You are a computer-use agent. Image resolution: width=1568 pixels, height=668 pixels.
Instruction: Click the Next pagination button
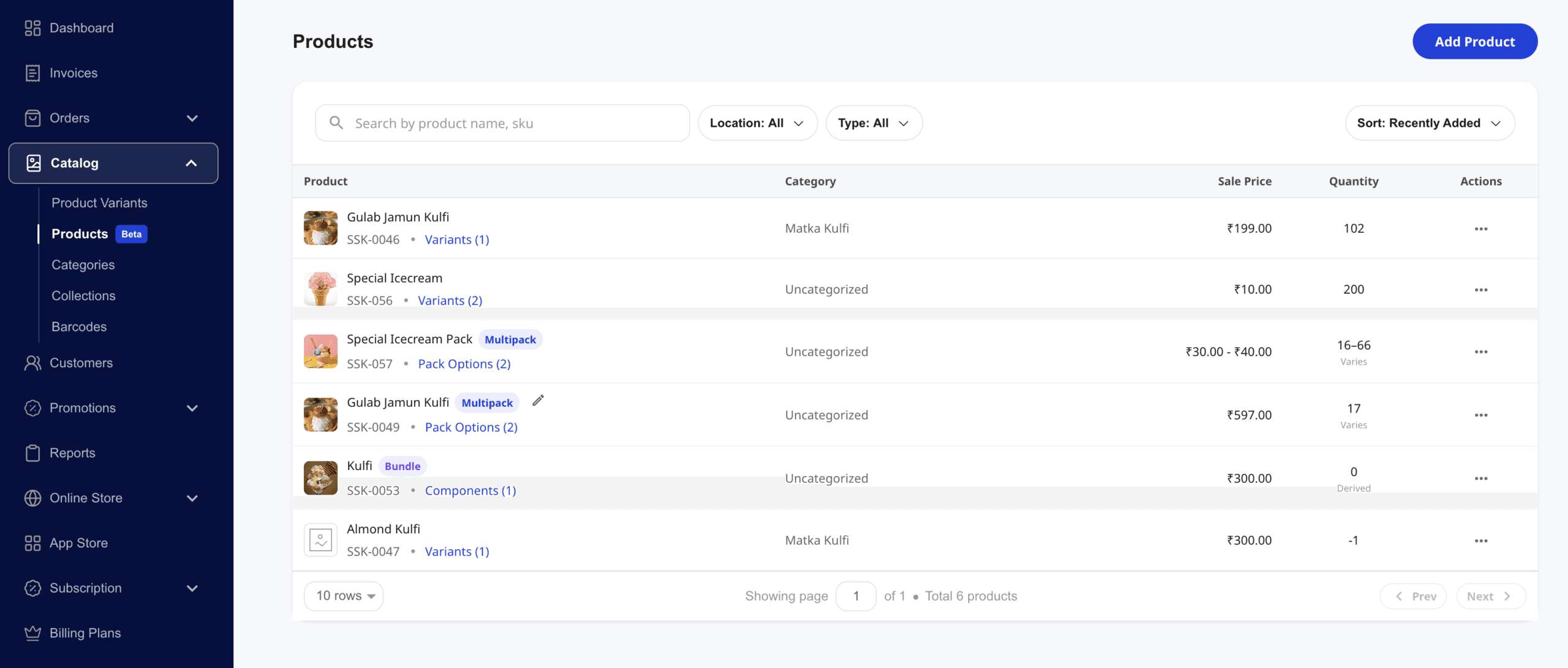coord(1491,596)
